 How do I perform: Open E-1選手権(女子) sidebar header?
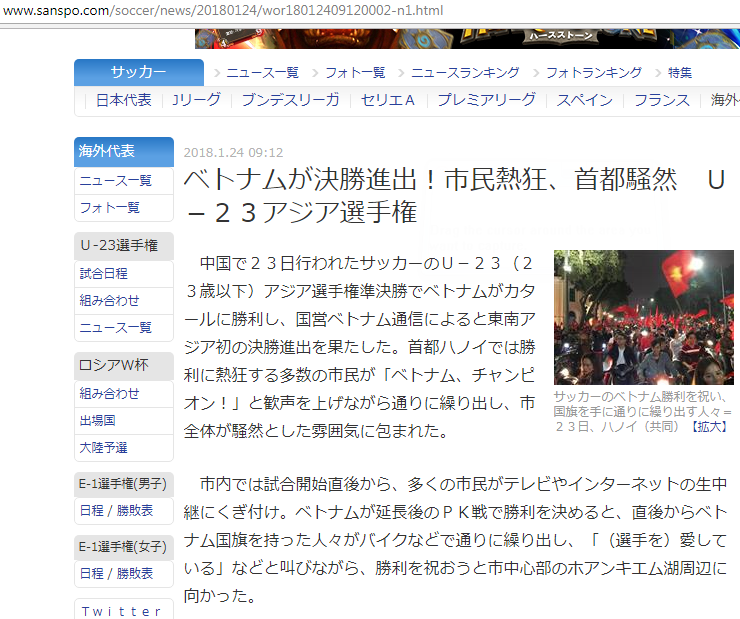(124, 547)
